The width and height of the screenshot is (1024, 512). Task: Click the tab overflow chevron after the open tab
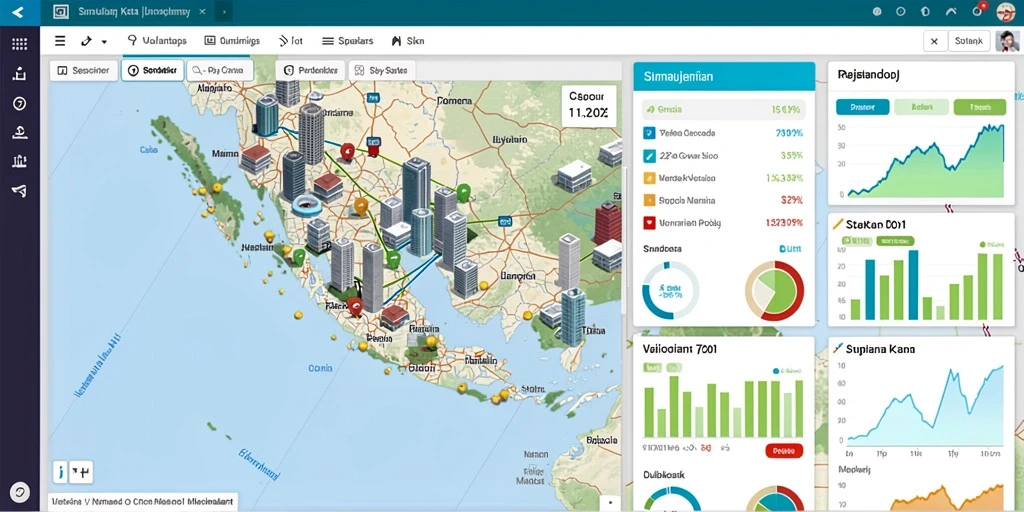click(224, 12)
